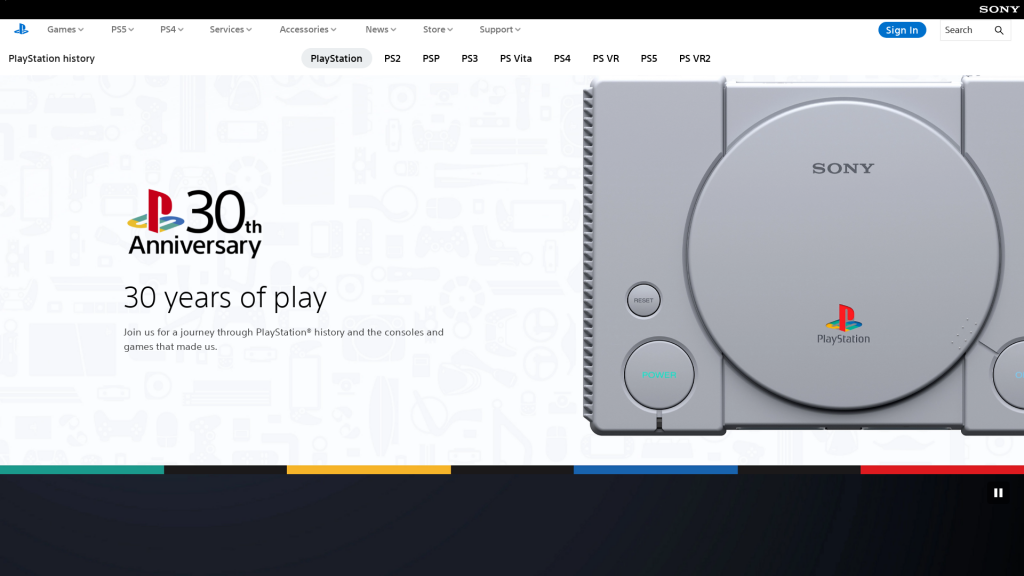
Task: Click the Sony logo in top bar
Action: [999, 9]
